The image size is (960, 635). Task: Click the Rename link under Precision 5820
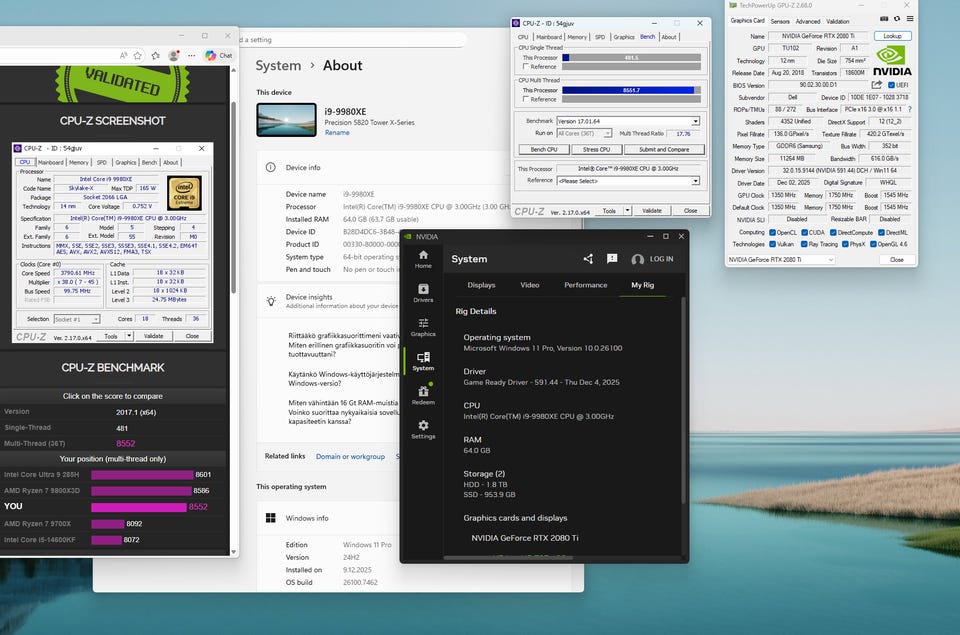tap(337, 132)
